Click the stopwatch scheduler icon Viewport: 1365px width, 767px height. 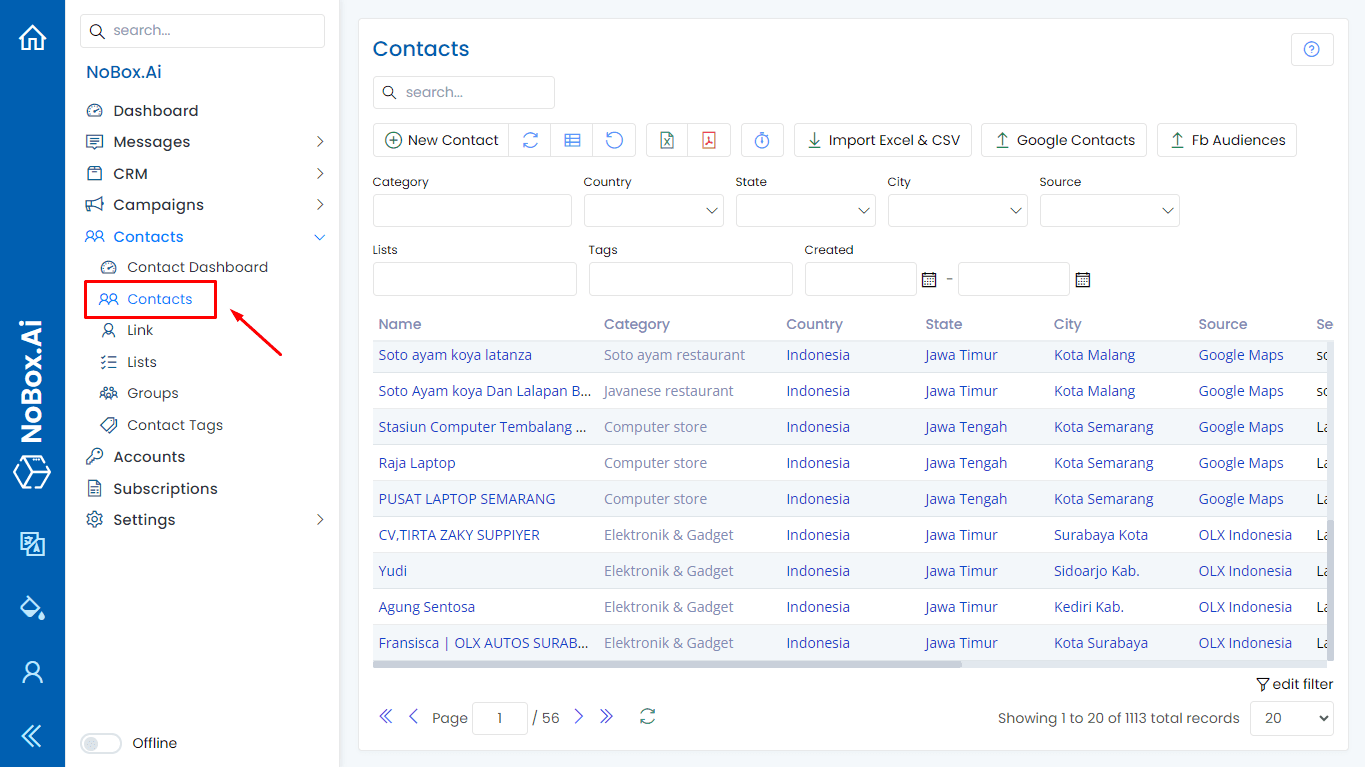point(762,140)
